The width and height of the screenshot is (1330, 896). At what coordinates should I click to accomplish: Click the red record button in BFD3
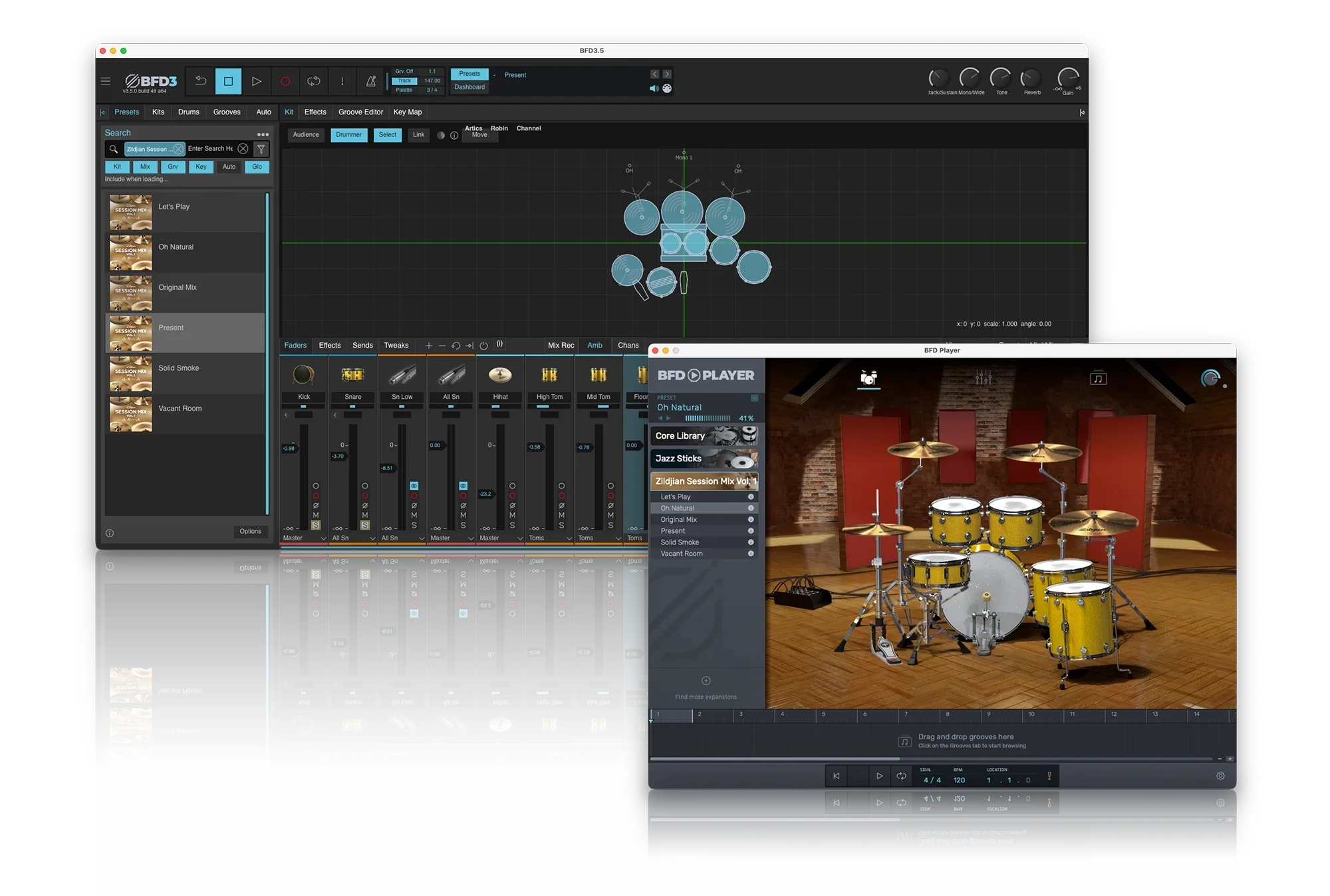coord(285,81)
